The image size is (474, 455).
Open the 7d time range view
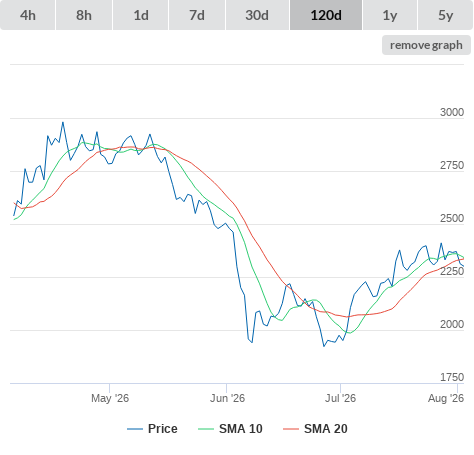[197, 15]
